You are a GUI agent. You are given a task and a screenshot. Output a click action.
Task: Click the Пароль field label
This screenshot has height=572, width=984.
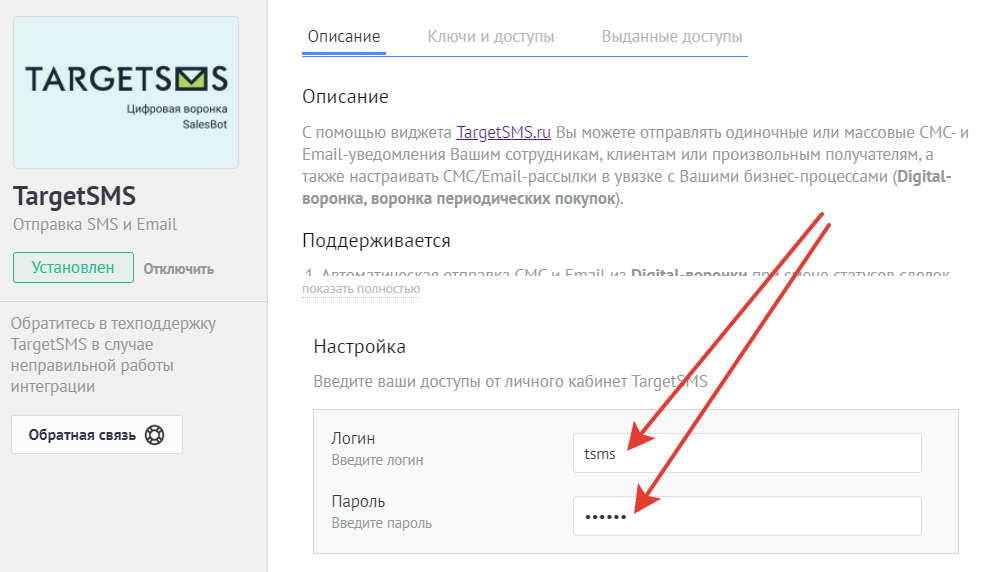[358, 501]
